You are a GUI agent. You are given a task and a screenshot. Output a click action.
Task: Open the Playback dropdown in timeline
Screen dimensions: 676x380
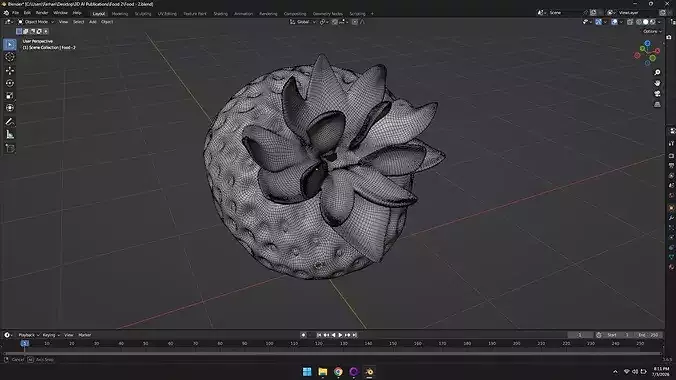(x=28, y=335)
